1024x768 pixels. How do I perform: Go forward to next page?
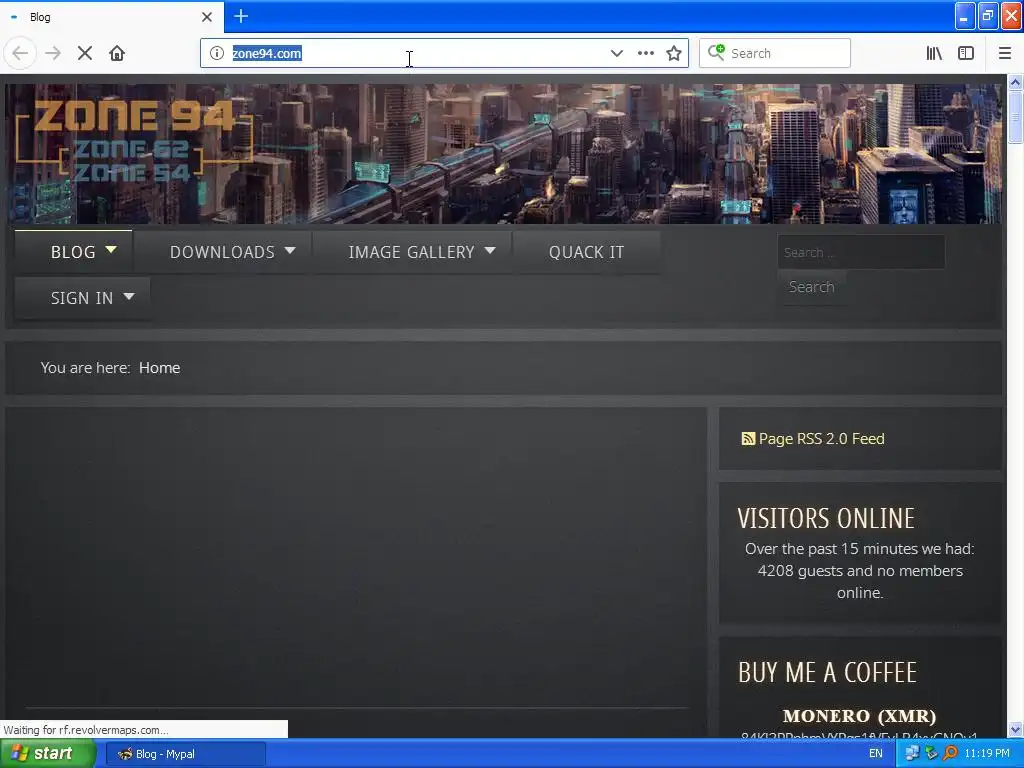(x=53, y=53)
